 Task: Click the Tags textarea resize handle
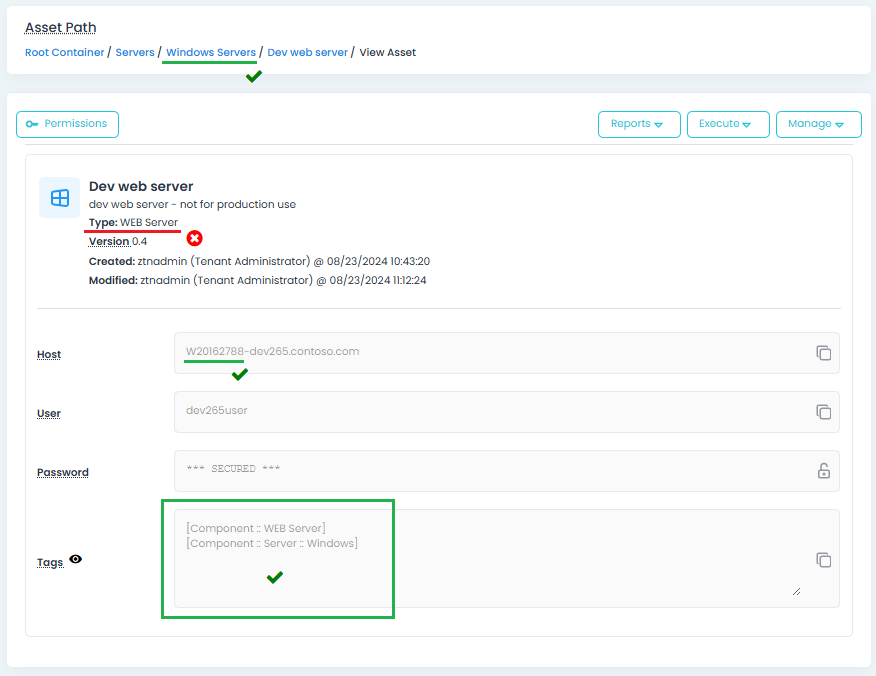796,591
